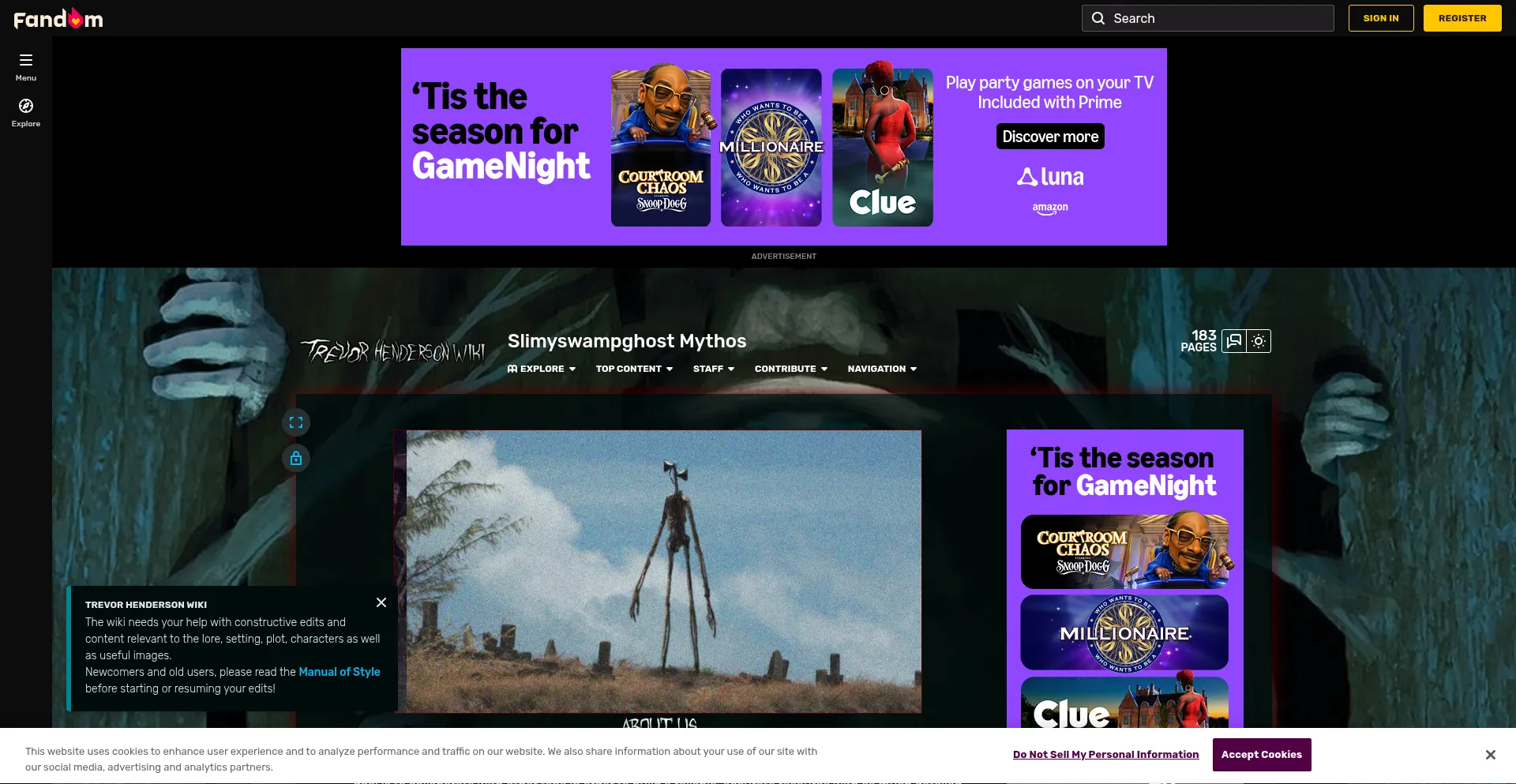Open Explore via the book icon in wiki navbar
This screenshot has width=1516, height=784.
(512, 368)
